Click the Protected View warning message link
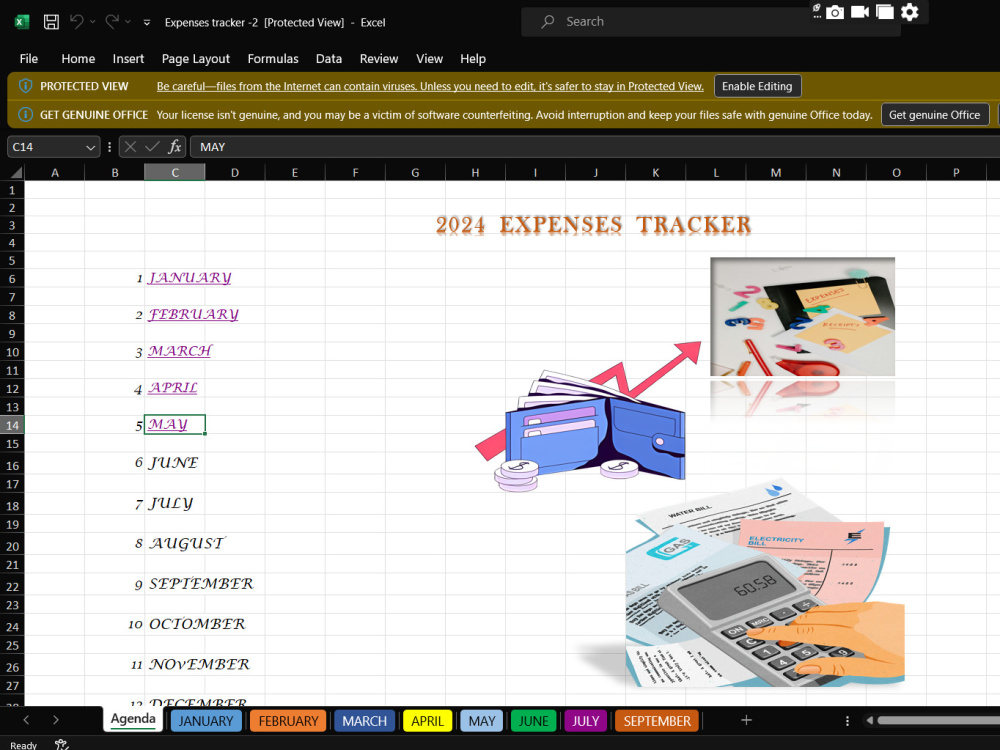 [430, 86]
